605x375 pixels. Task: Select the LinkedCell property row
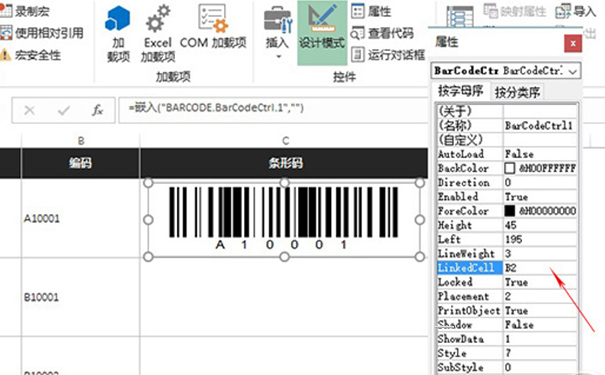(x=507, y=268)
